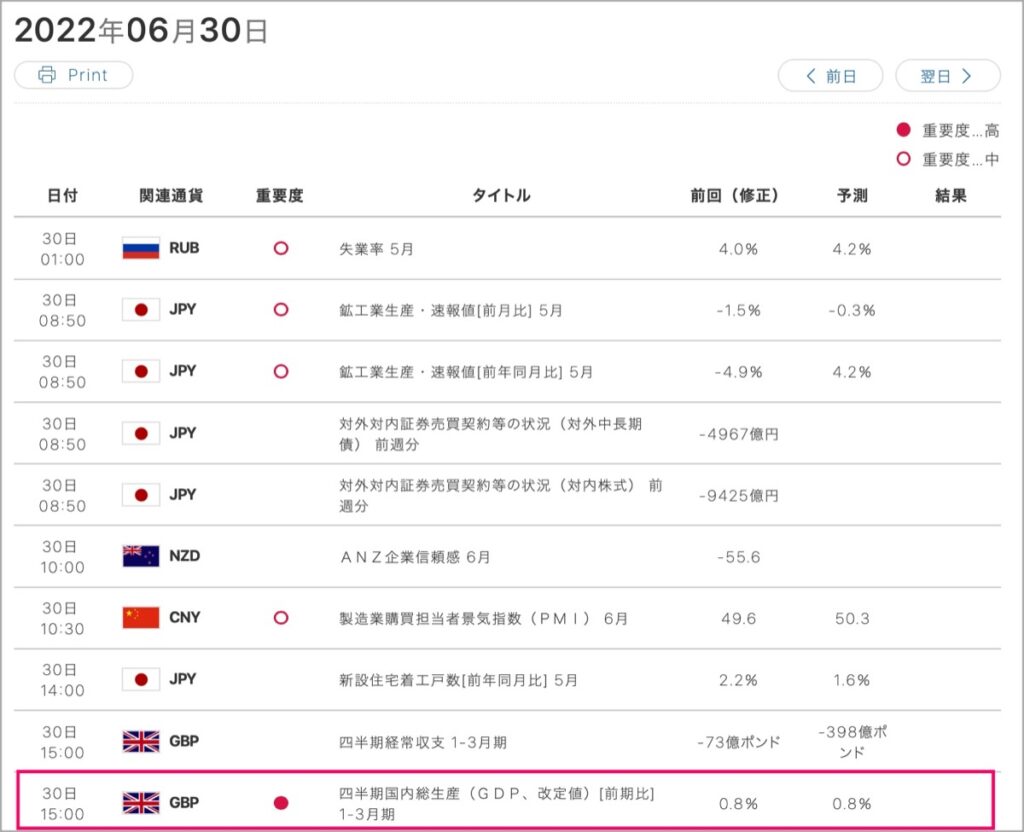Click forecast value -0.3%
Image resolution: width=1024 pixels, height=832 pixels.
point(852,310)
